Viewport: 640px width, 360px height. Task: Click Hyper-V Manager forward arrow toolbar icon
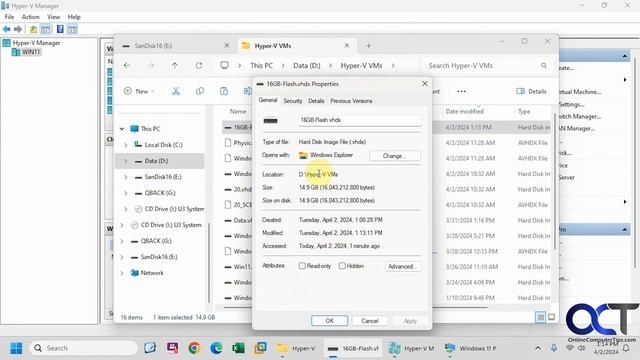point(18,29)
